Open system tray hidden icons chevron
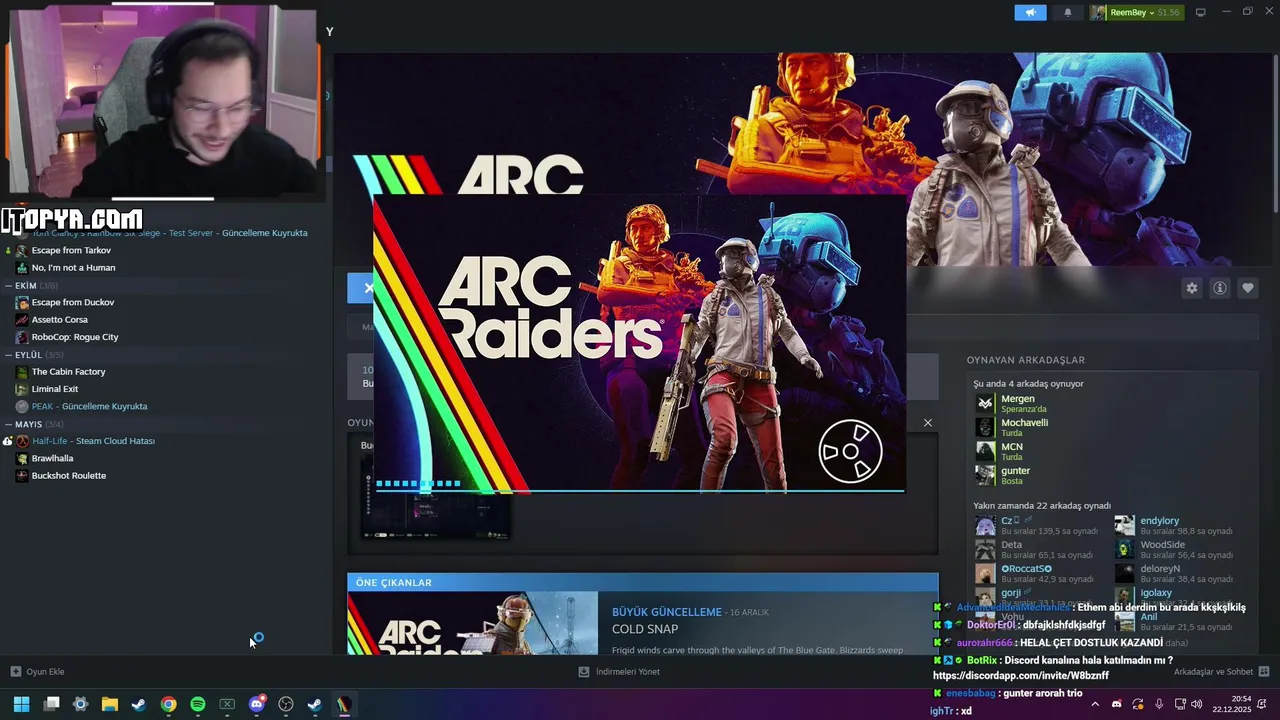The height and width of the screenshot is (720, 1280). click(x=1095, y=704)
